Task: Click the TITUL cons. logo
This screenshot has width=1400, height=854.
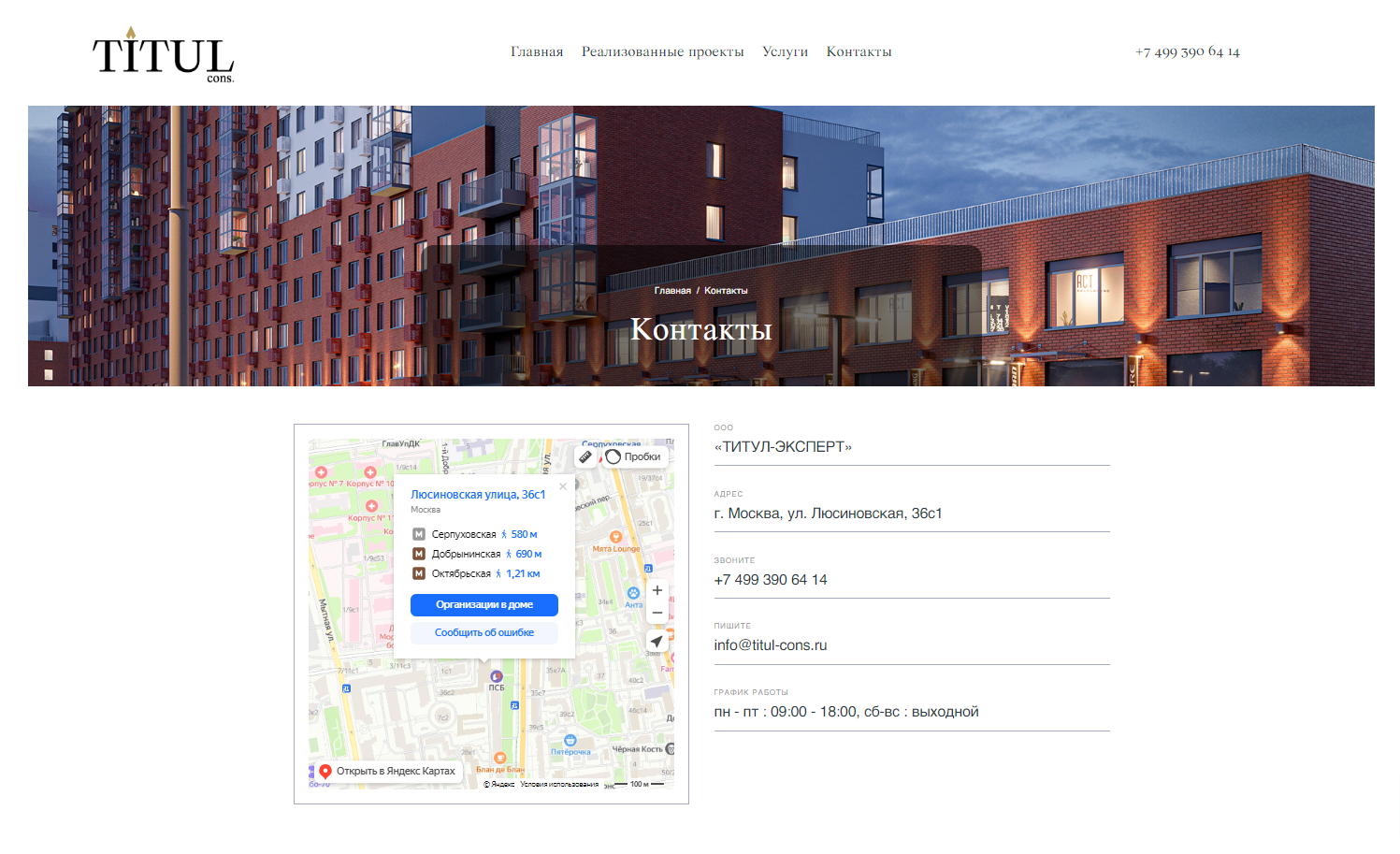Action: 164,56
